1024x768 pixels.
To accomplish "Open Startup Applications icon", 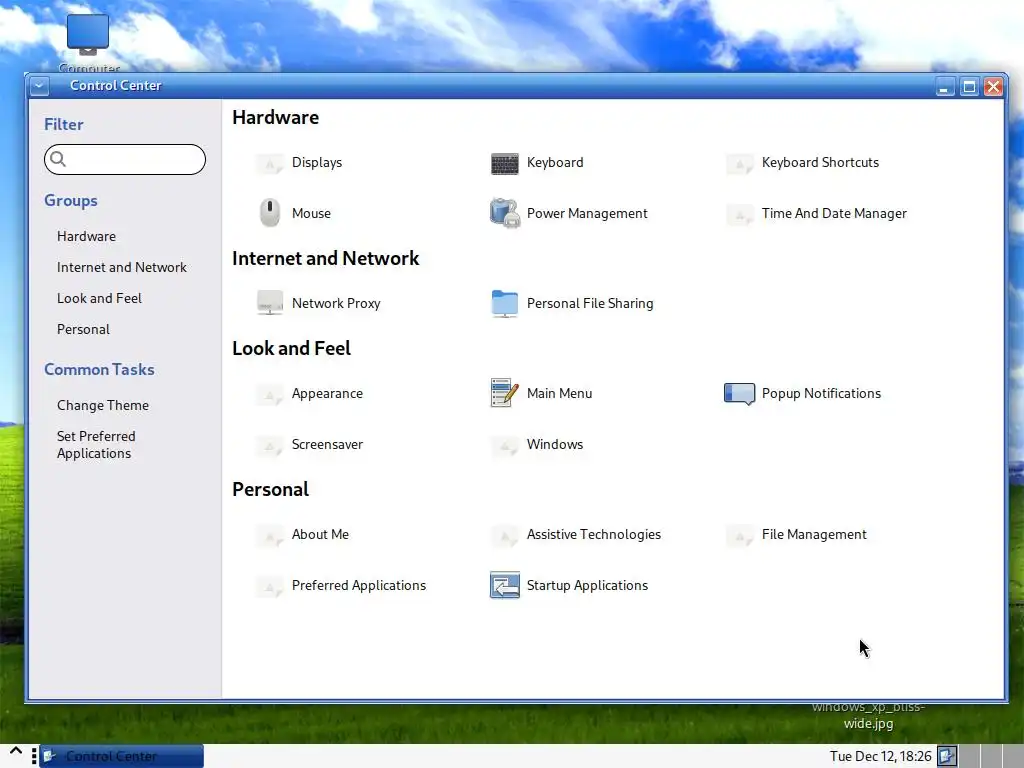I will click(504, 585).
